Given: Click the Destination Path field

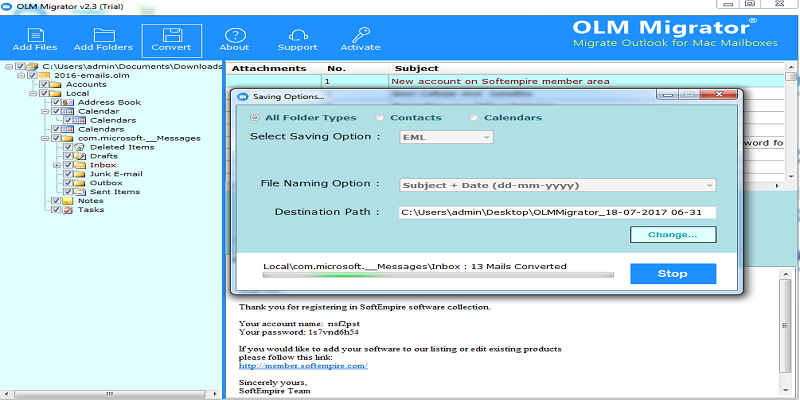Looking at the screenshot, I should click(x=557, y=212).
